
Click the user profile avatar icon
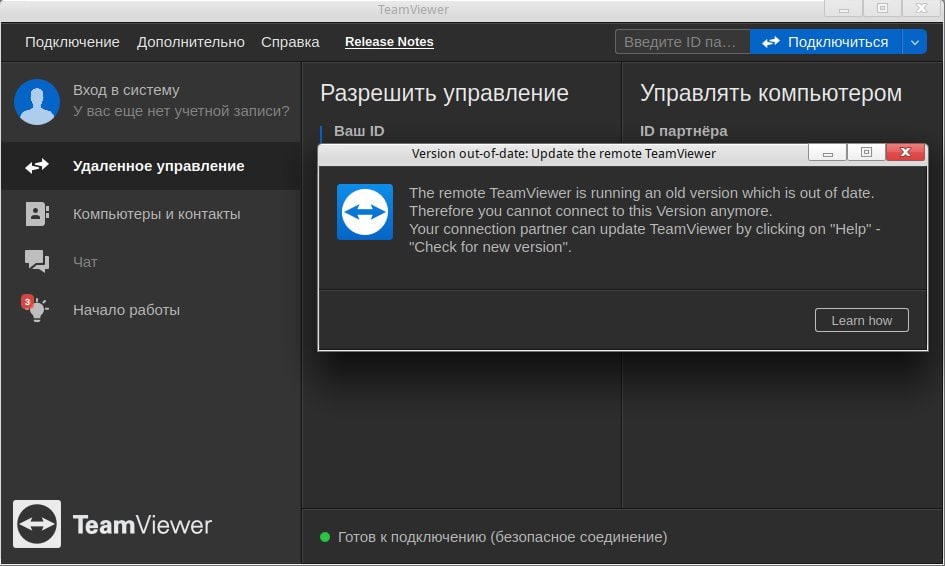(37, 102)
